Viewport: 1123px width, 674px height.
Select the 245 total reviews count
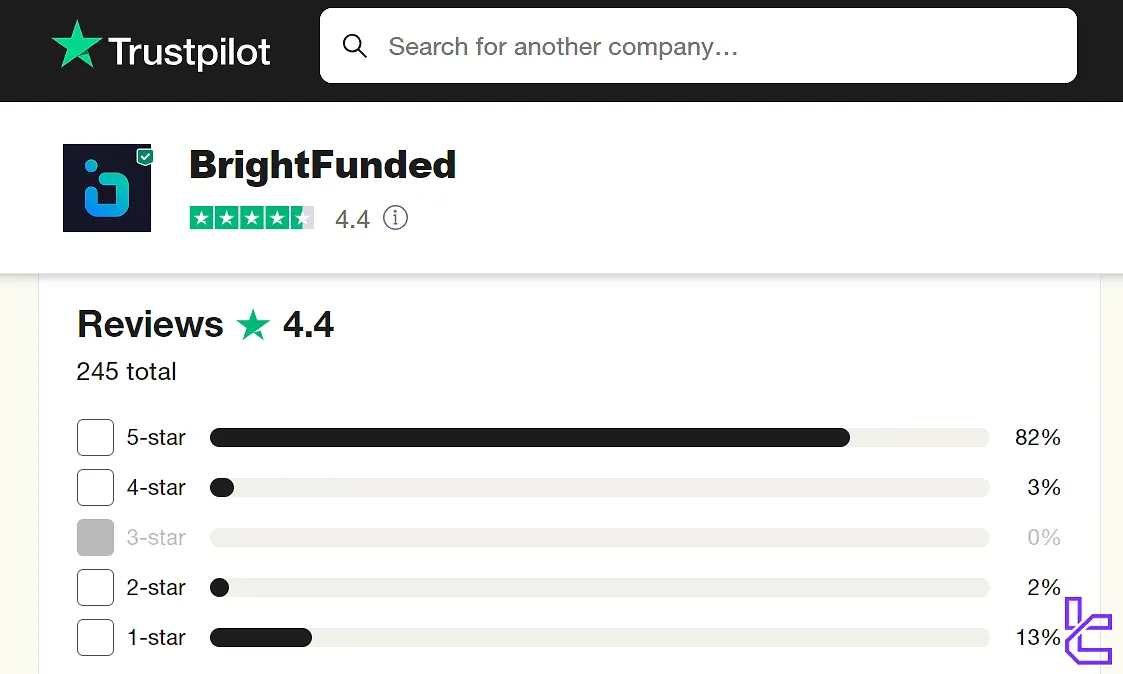coord(126,371)
